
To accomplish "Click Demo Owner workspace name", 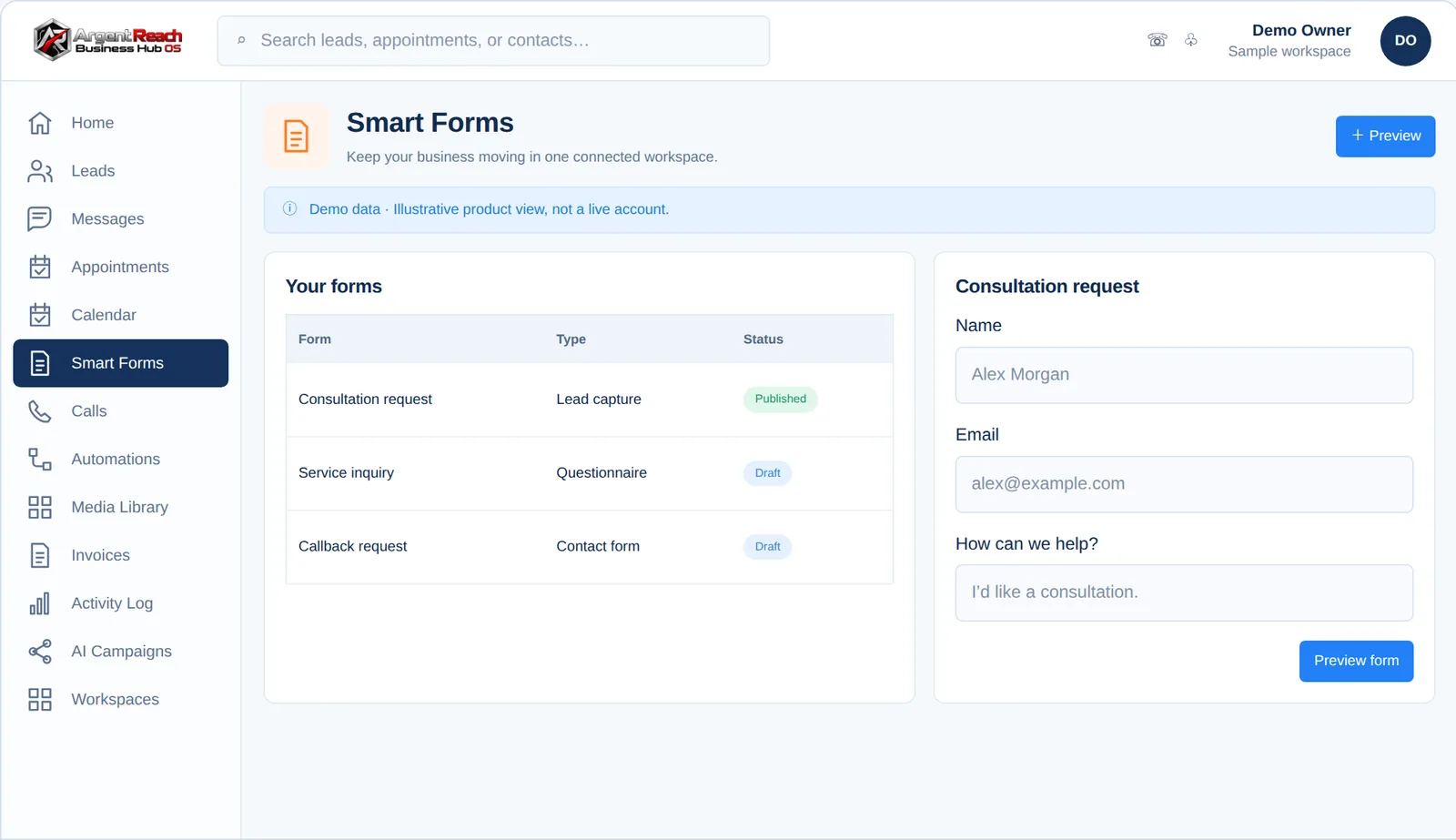I will [1301, 31].
